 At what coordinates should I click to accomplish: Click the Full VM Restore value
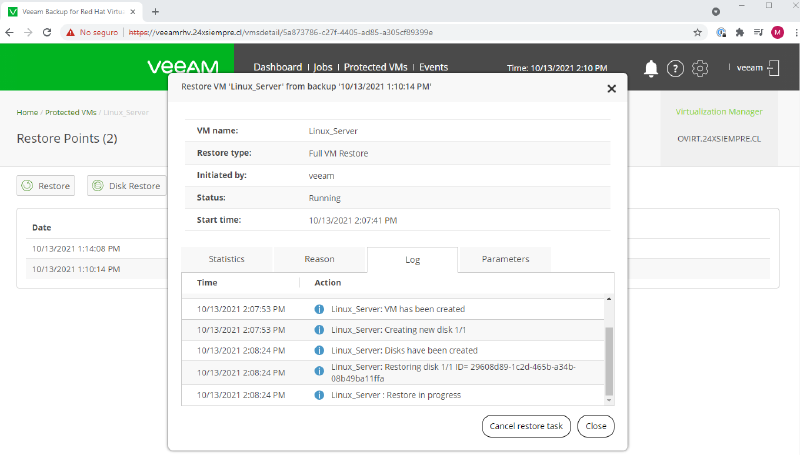click(x=338, y=153)
